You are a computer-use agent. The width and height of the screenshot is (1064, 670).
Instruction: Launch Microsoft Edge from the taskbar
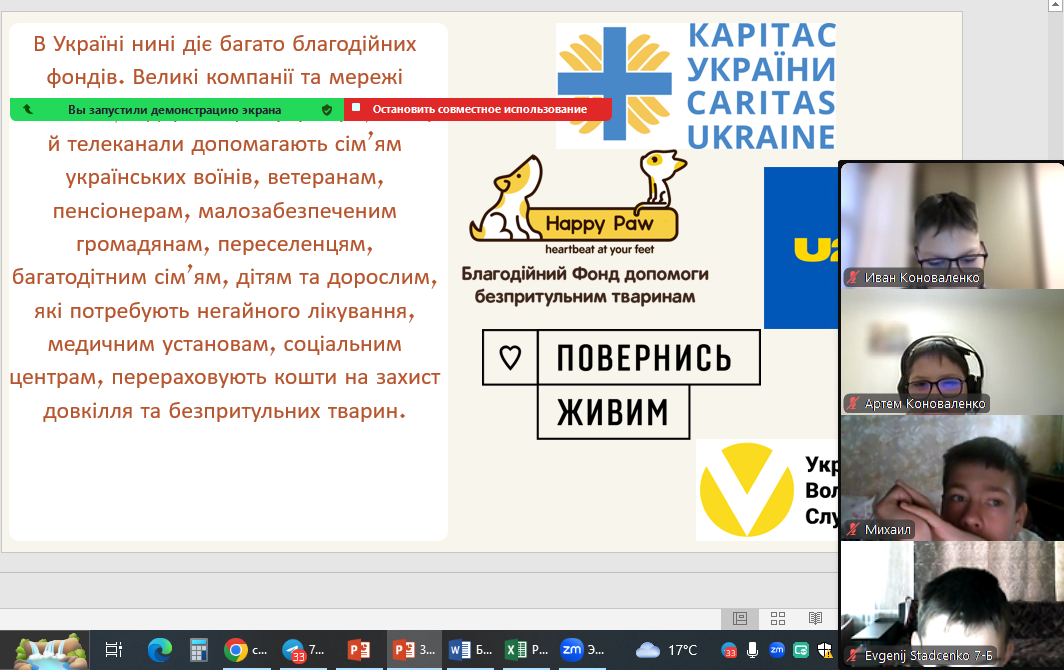coord(160,650)
